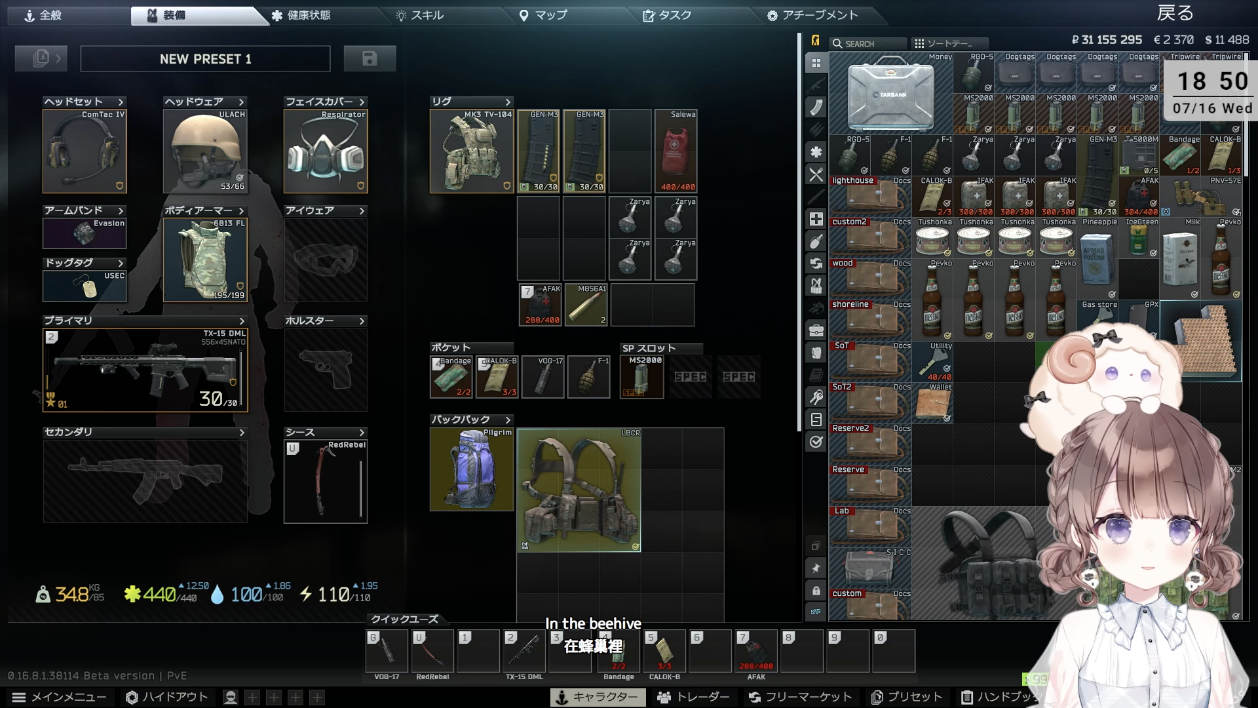Toggle the pin icon in stash sidebar
Viewport: 1258px width, 708px height.
point(816,568)
